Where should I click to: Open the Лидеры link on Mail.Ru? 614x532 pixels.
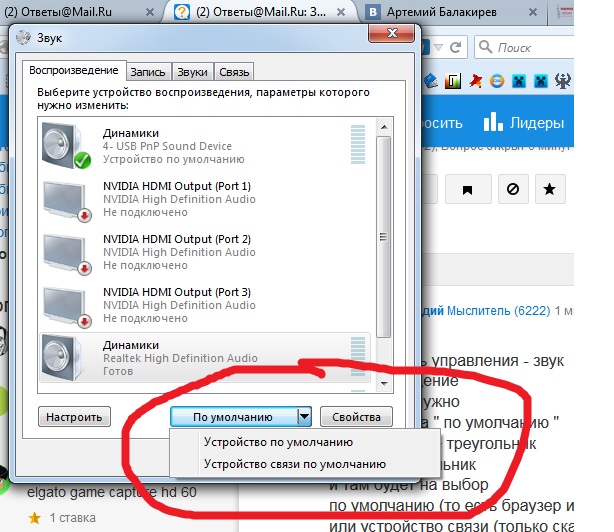point(536,123)
